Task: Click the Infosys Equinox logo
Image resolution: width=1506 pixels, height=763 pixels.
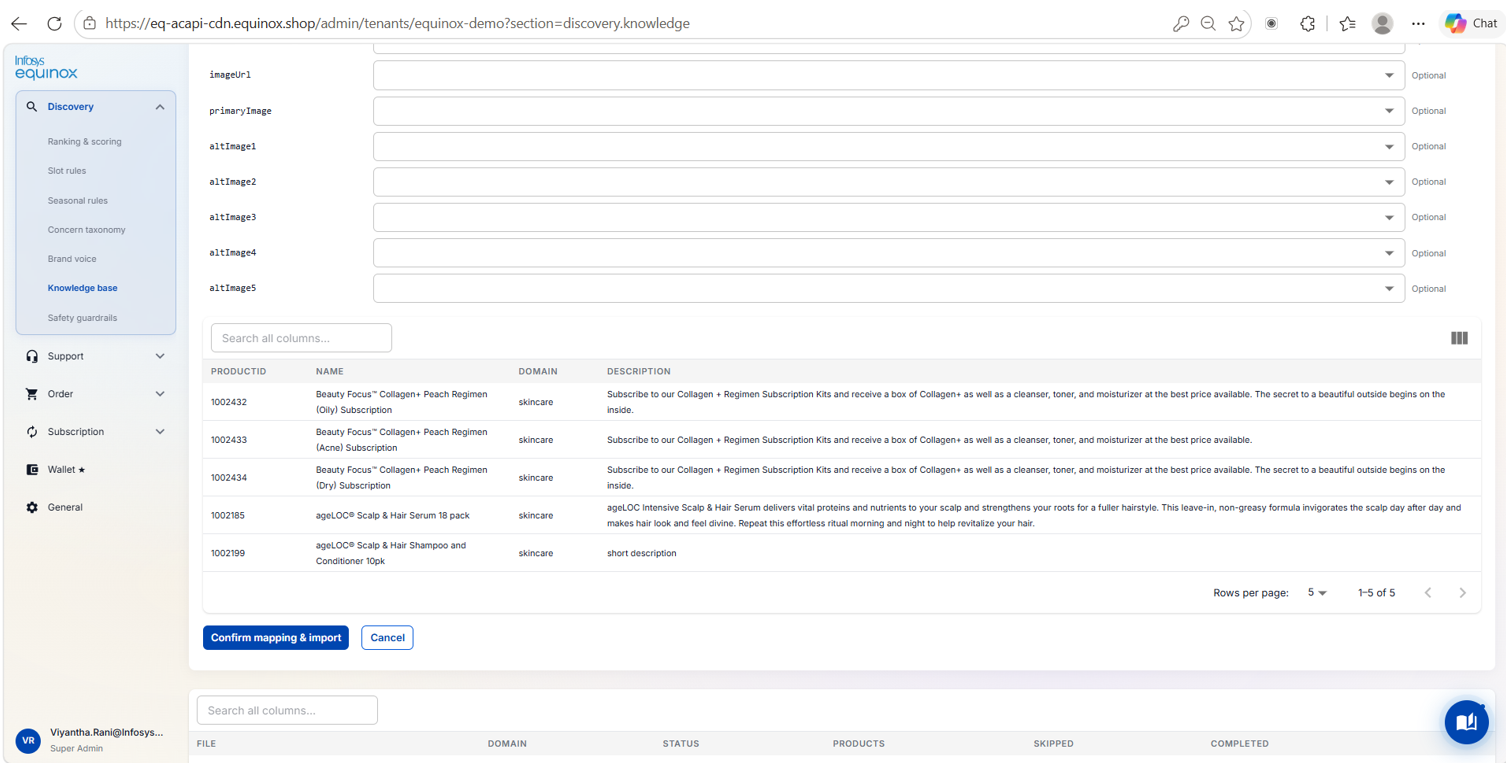Action: tap(46, 67)
